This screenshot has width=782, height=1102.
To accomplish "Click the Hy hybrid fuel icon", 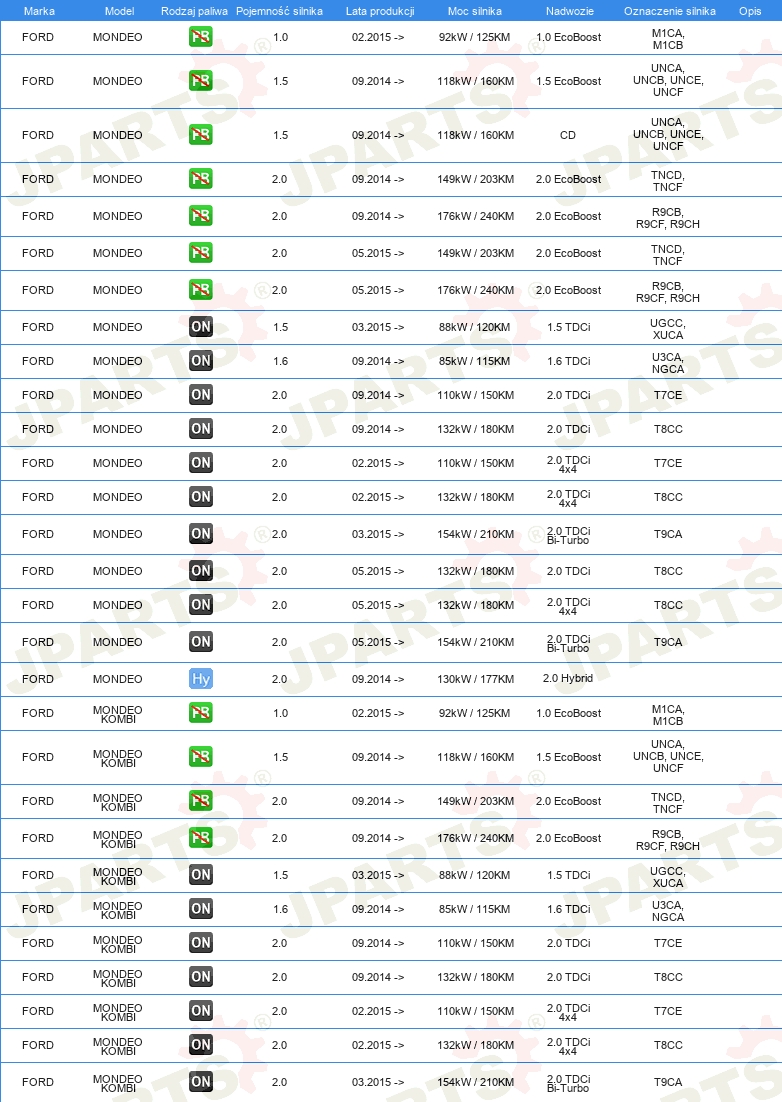I will click(201, 679).
